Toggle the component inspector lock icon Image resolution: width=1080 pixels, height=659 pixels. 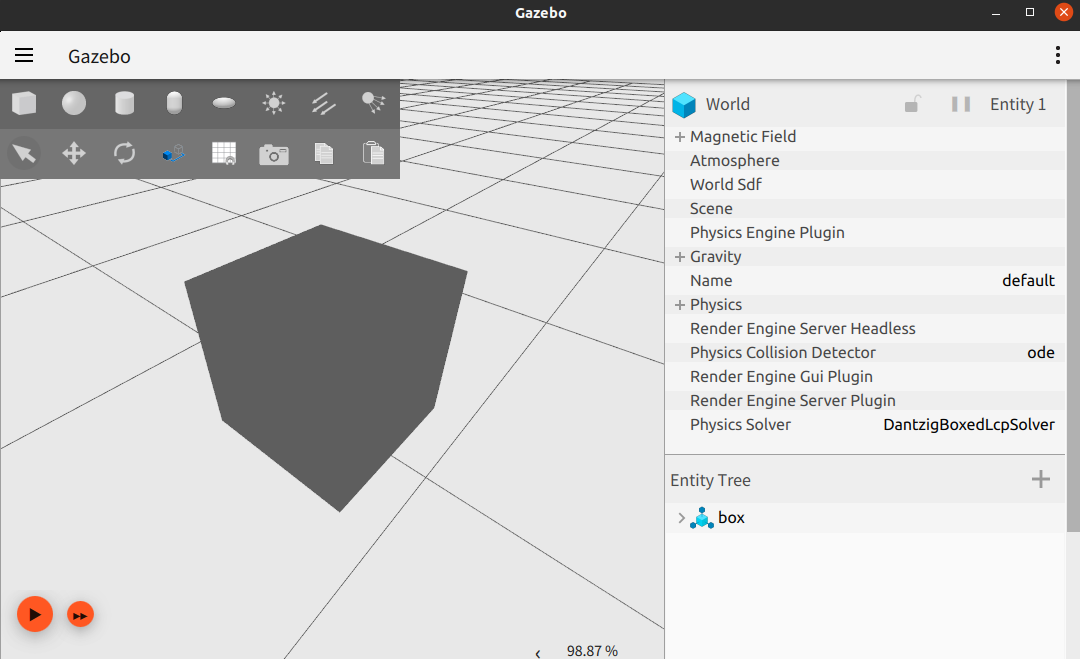click(912, 104)
